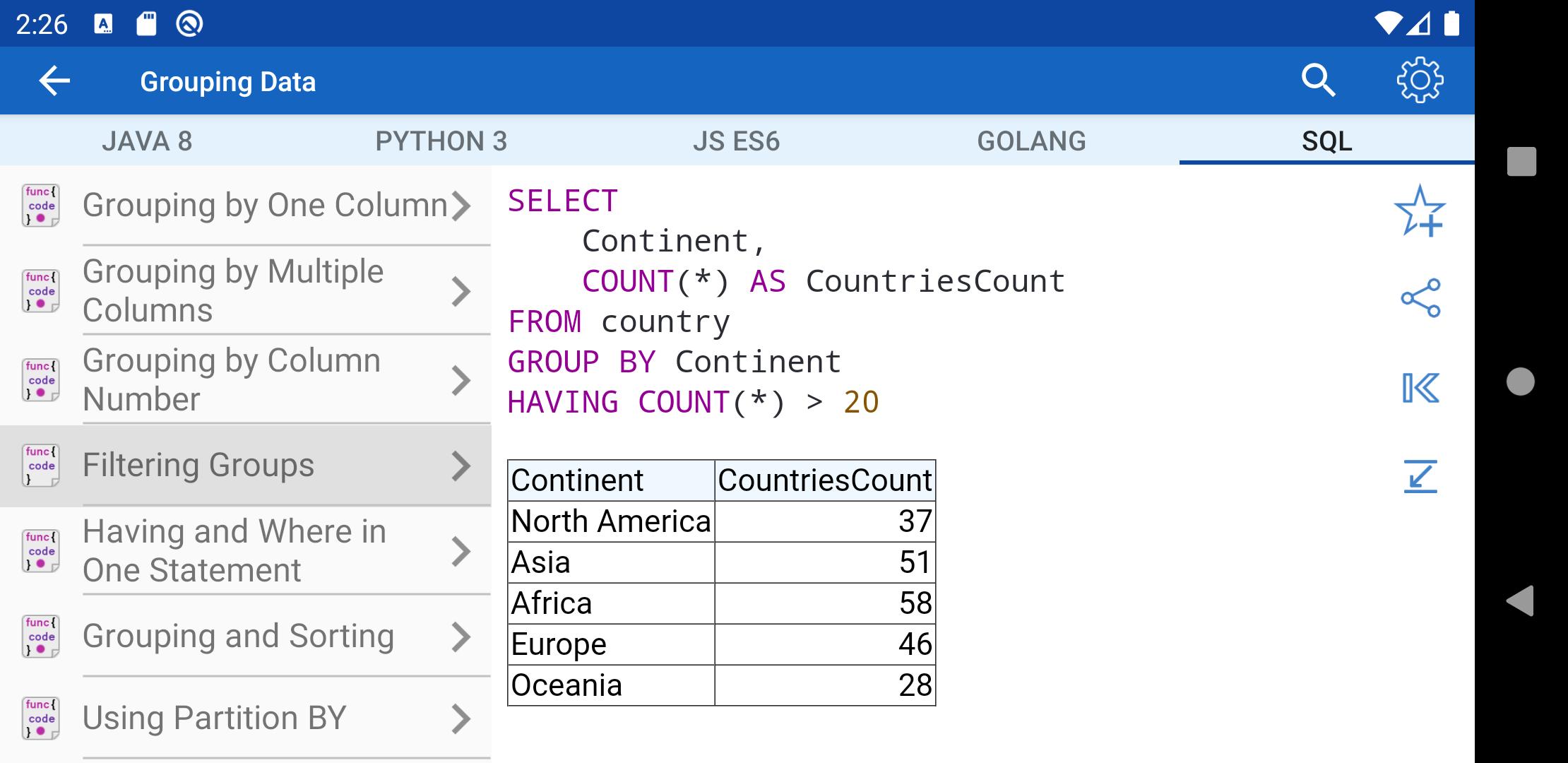The height and width of the screenshot is (763, 1568).
Task: Expand Grouping by Multiple Columns chevron
Action: tap(461, 291)
